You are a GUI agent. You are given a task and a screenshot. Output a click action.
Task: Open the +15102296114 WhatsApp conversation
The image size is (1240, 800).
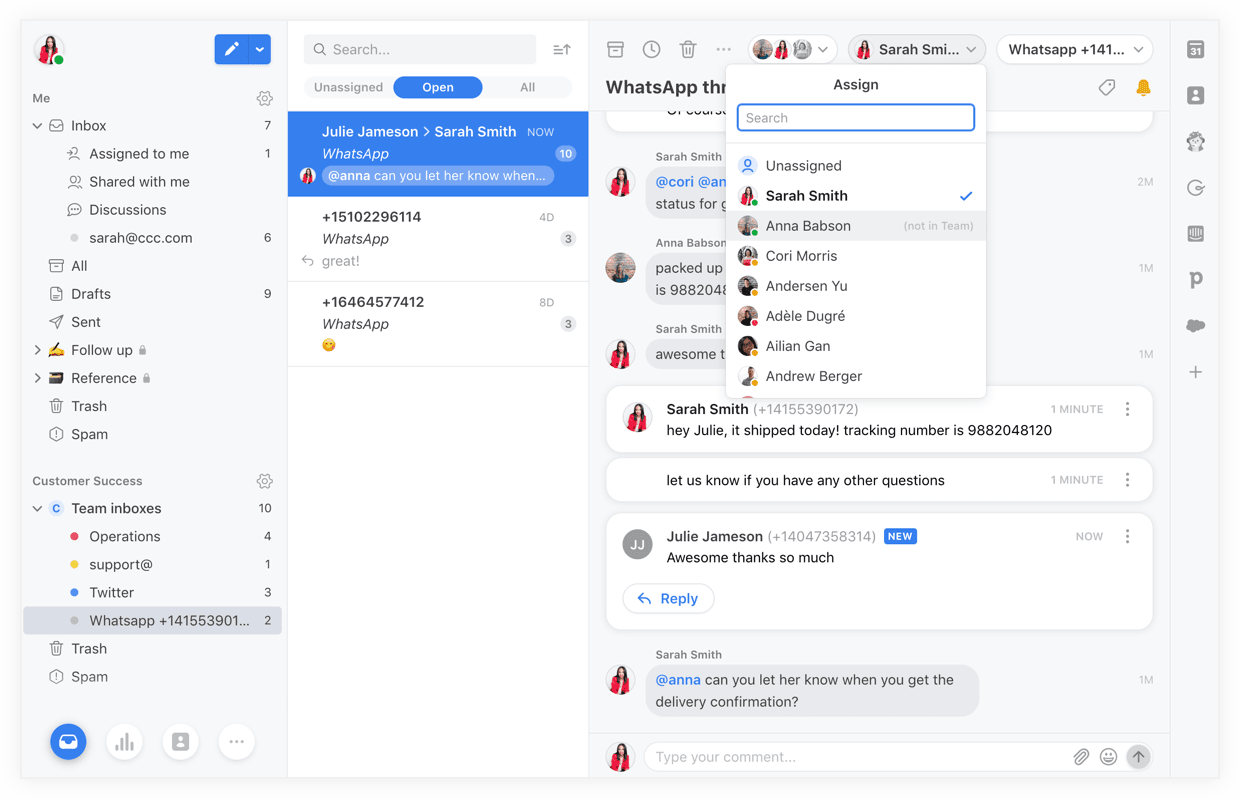(x=438, y=239)
